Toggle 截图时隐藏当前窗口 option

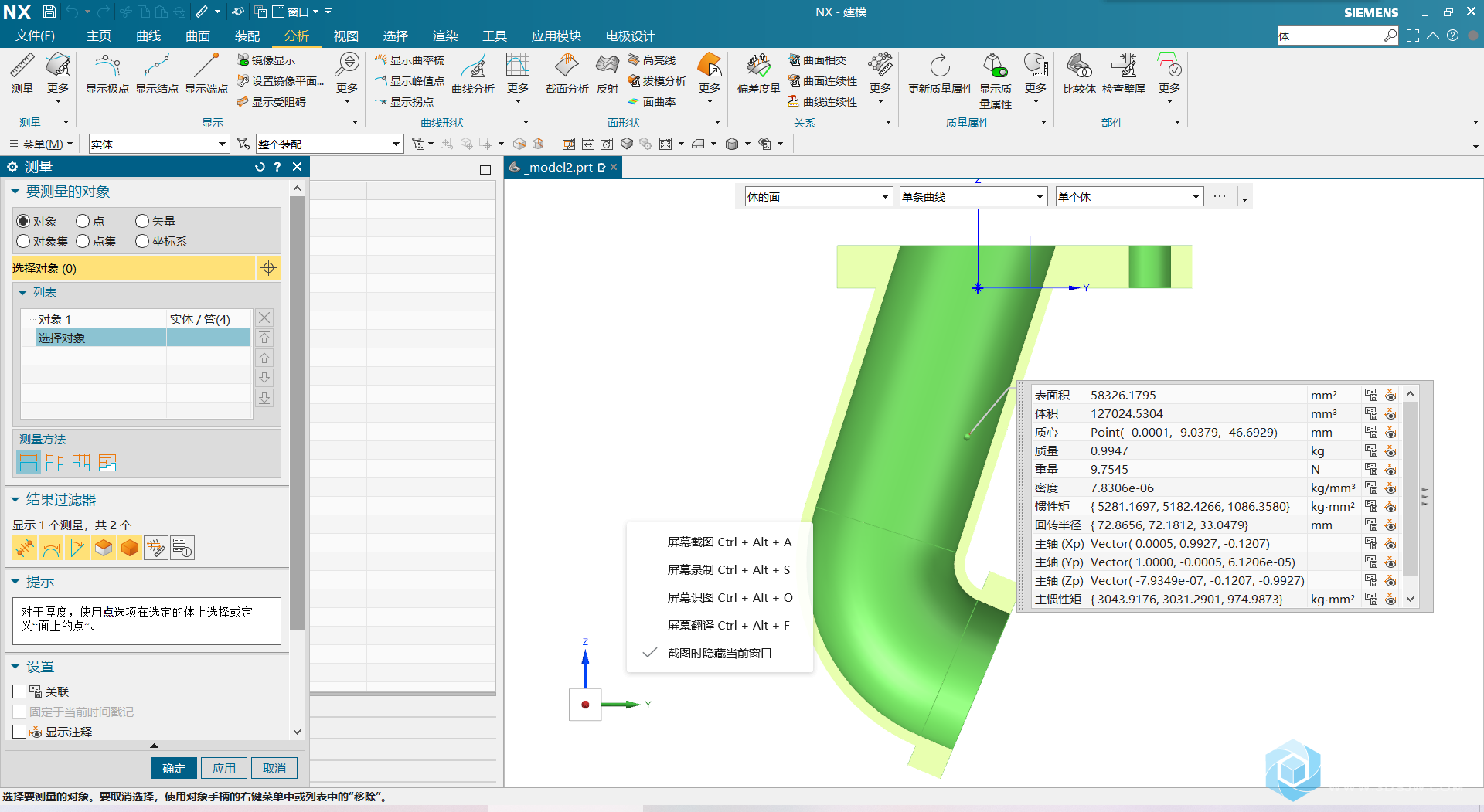click(x=720, y=654)
